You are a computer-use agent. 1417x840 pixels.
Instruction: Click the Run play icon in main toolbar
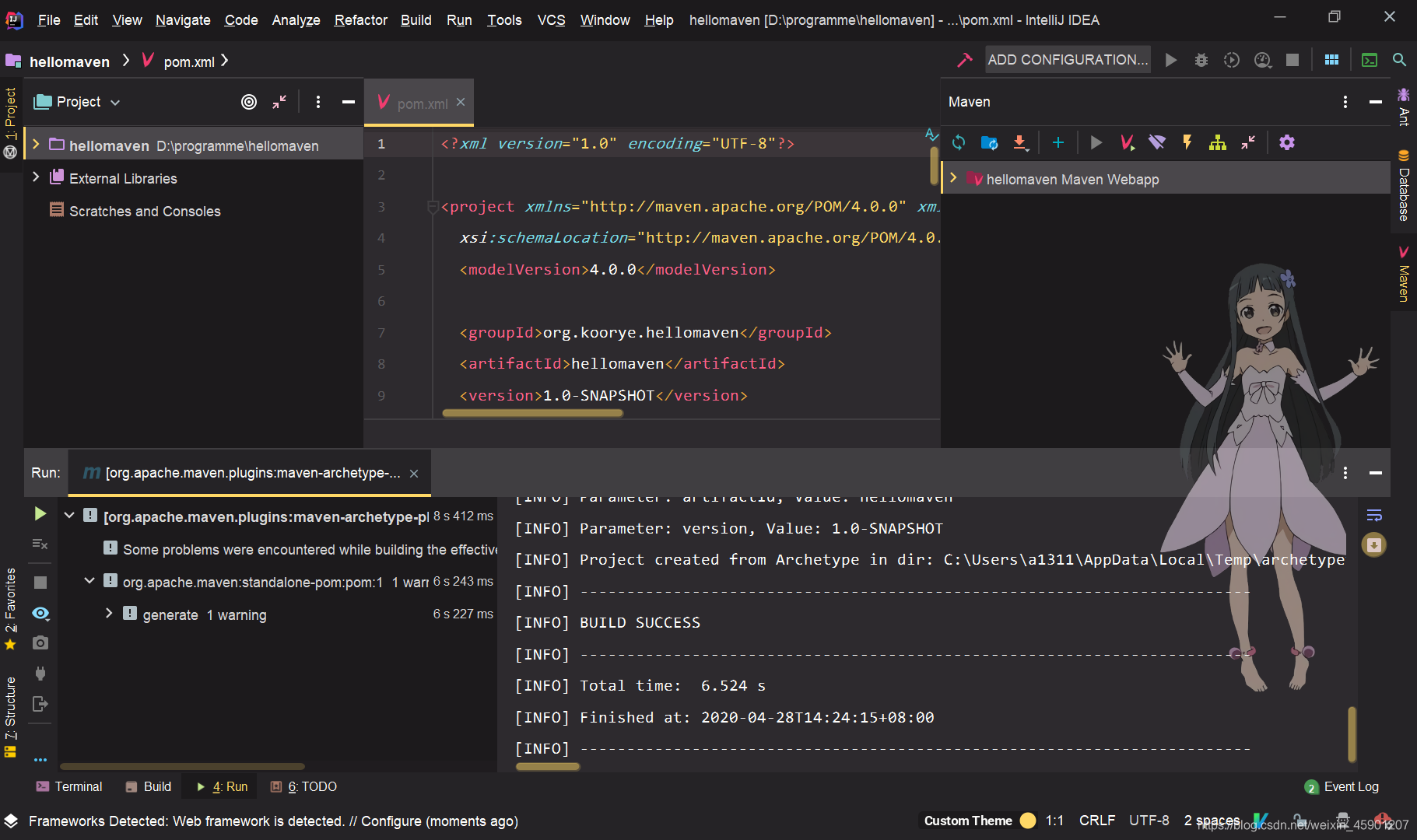(x=1171, y=60)
